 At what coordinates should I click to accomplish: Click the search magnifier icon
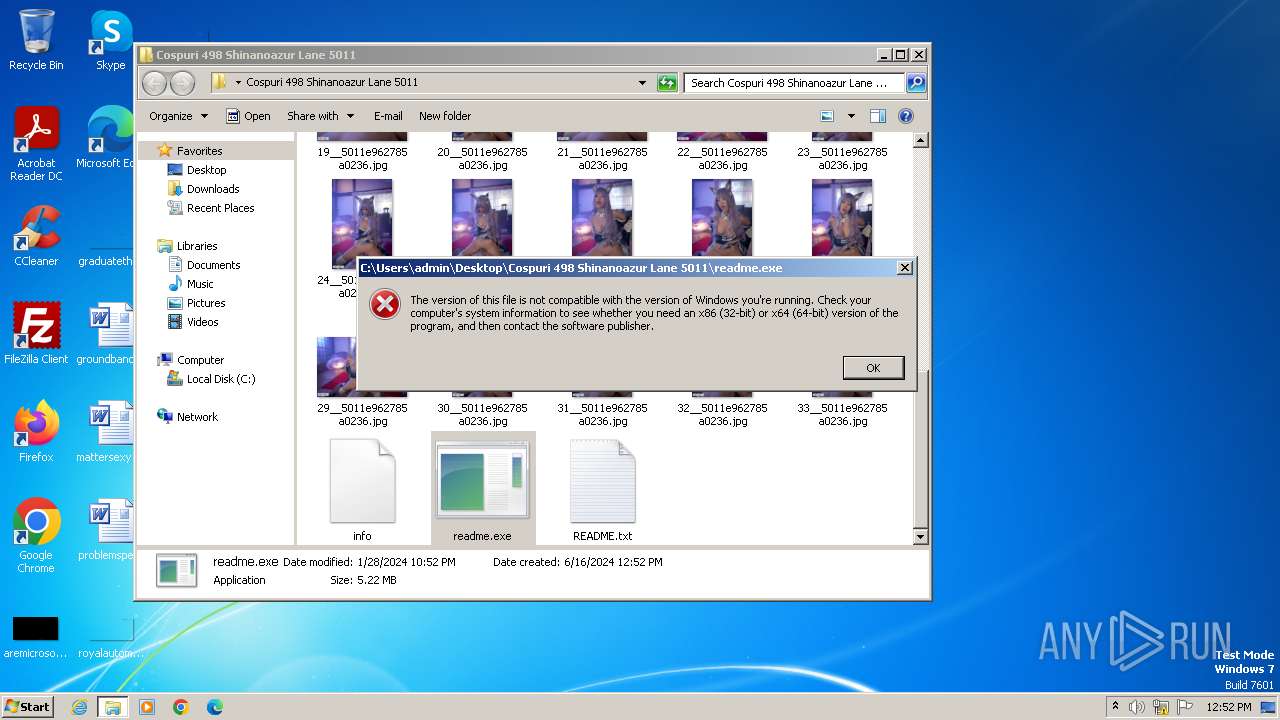(915, 83)
